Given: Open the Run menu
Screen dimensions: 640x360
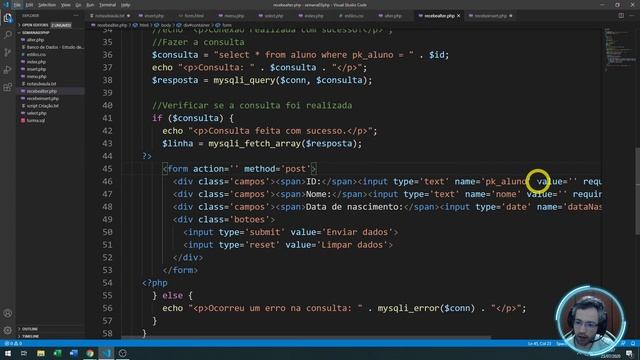Looking at the screenshot, I should (x=90, y=5).
